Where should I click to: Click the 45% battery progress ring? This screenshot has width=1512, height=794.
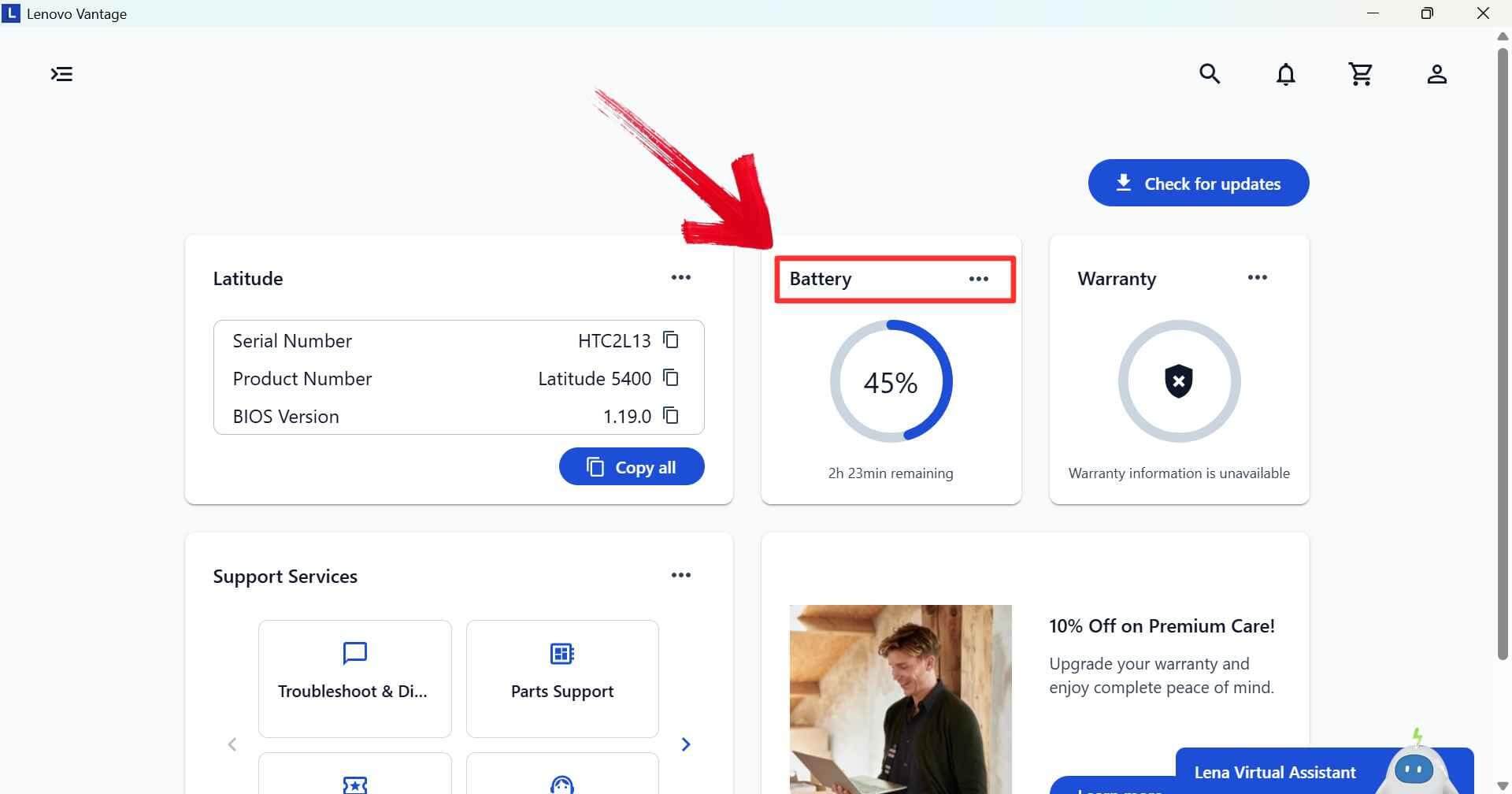[891, 381]
